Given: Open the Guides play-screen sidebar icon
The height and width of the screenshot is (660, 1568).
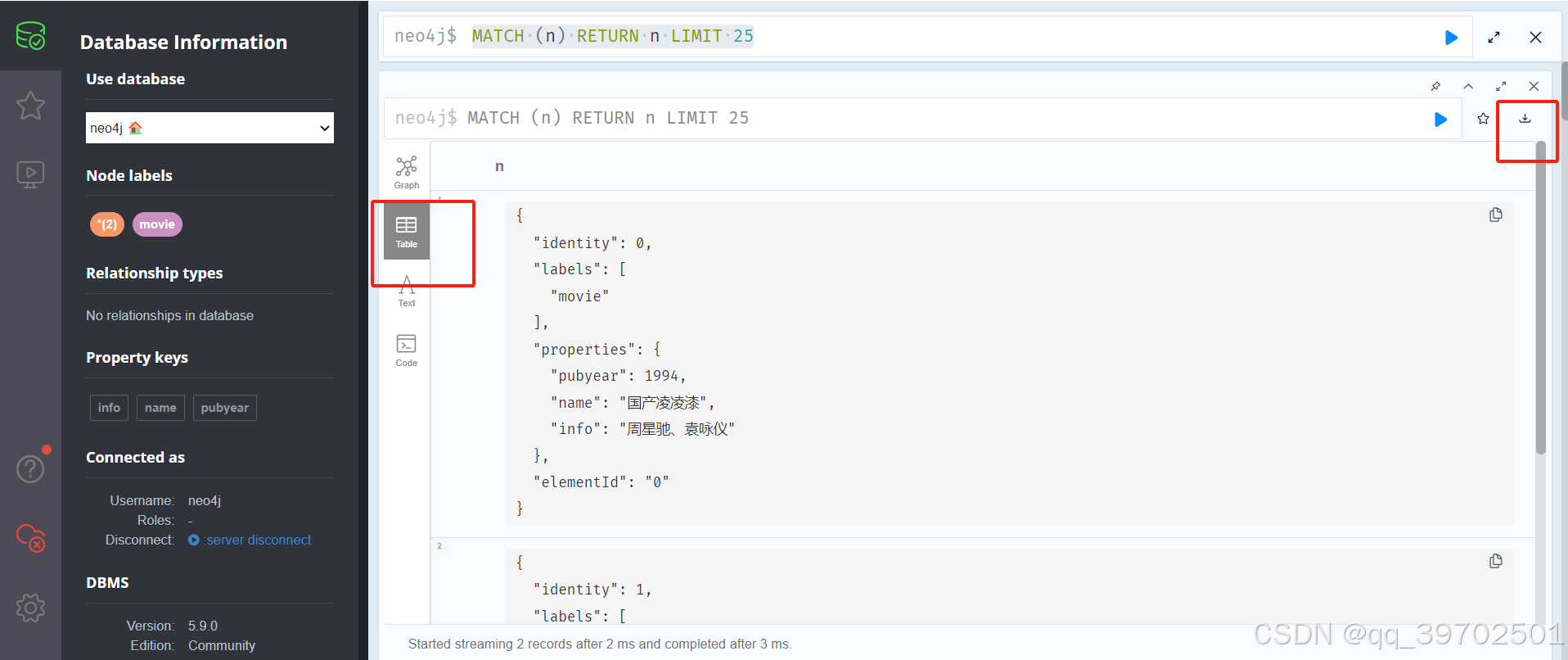Looking at the screenshot, I should tap(30, 174).
